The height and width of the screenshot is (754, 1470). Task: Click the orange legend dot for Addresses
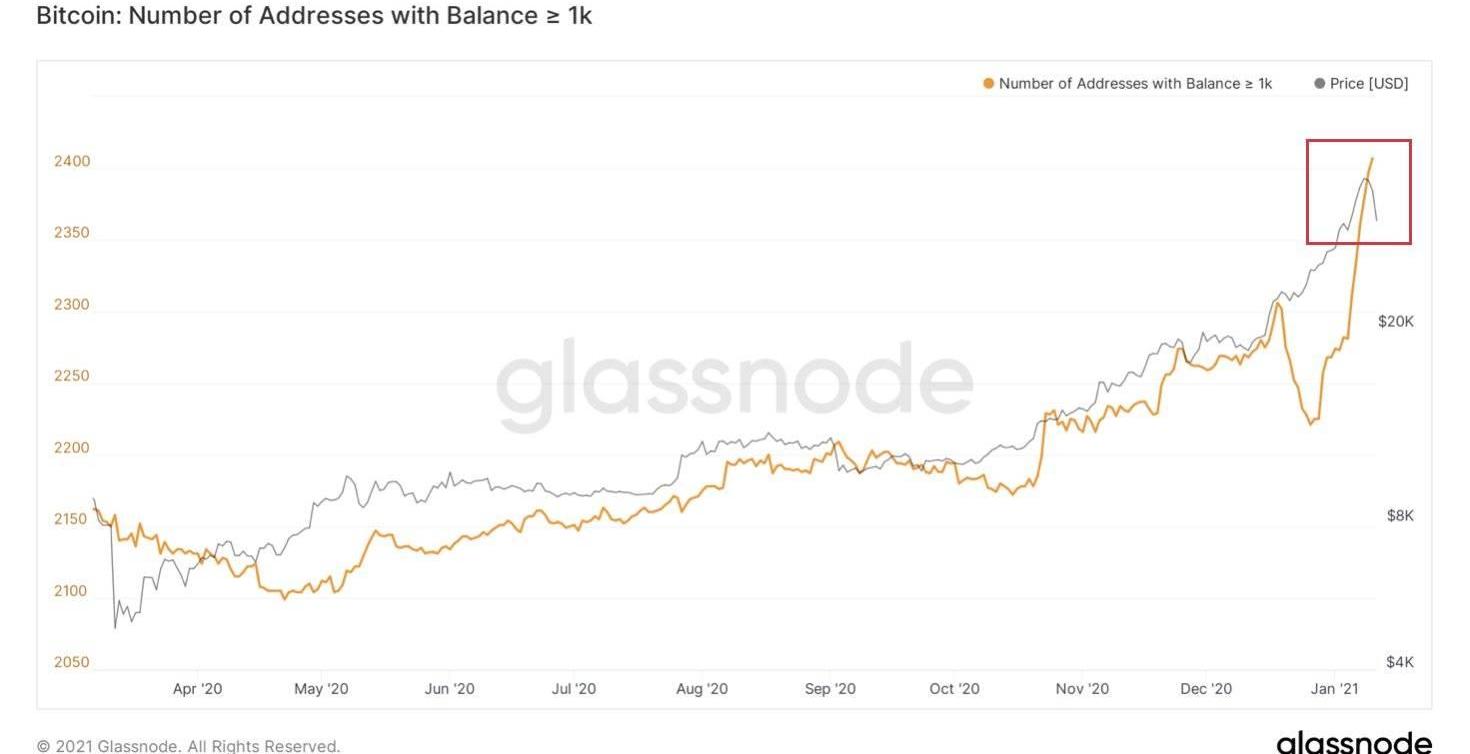pyautogui.click(x=989, y=84)
